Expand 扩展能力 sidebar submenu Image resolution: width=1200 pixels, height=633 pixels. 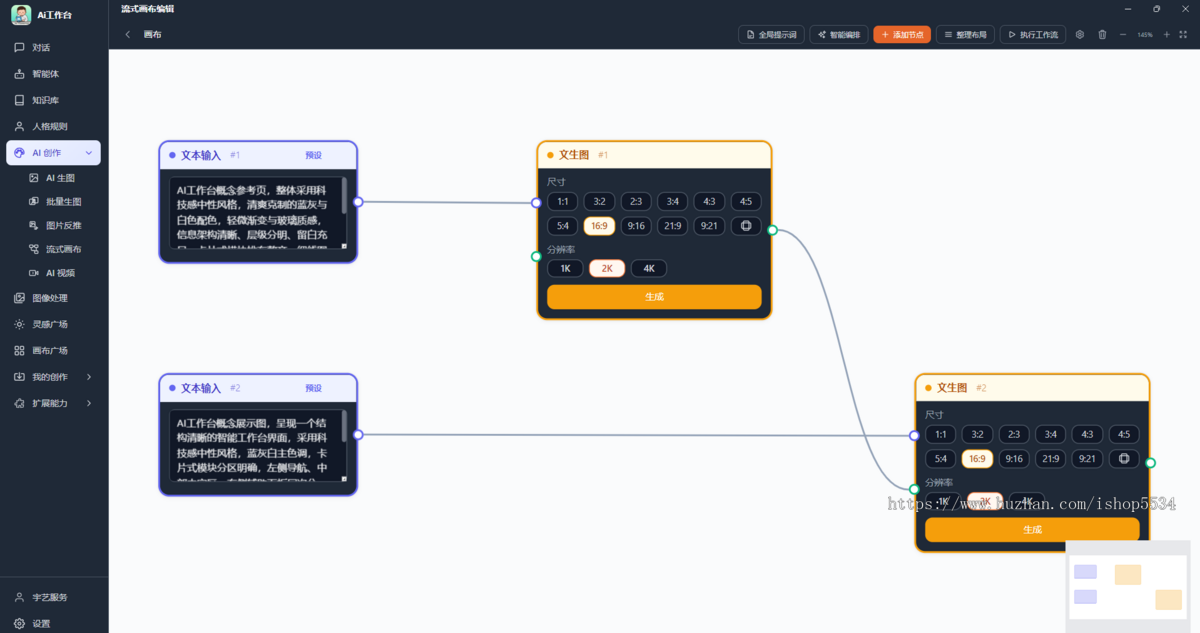pos(89,403)
